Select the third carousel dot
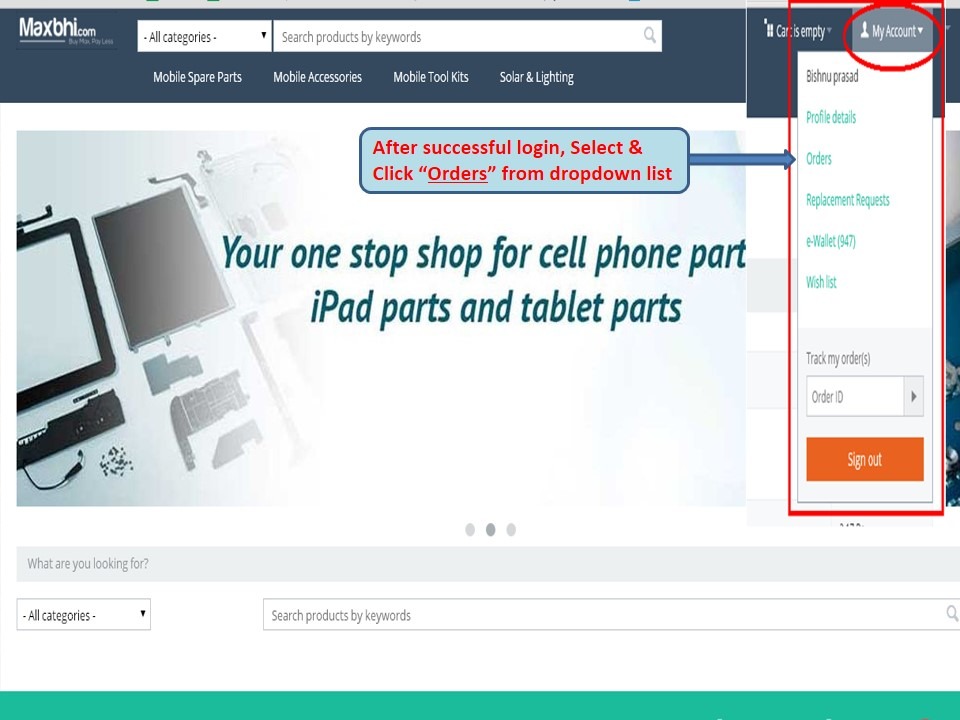960x720 pixels. click(x=511, y=530)
